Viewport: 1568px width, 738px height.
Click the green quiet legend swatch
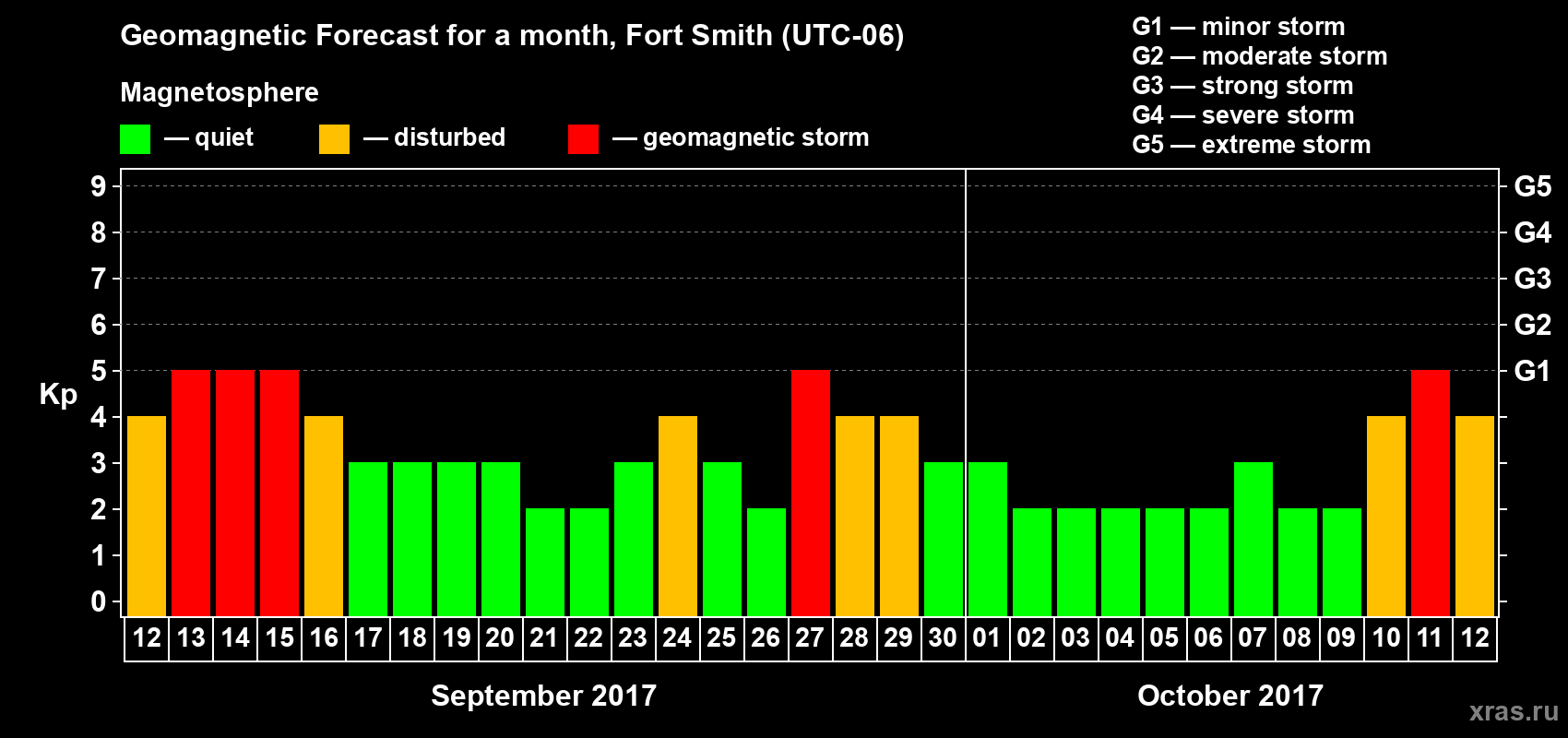[135, 139]
